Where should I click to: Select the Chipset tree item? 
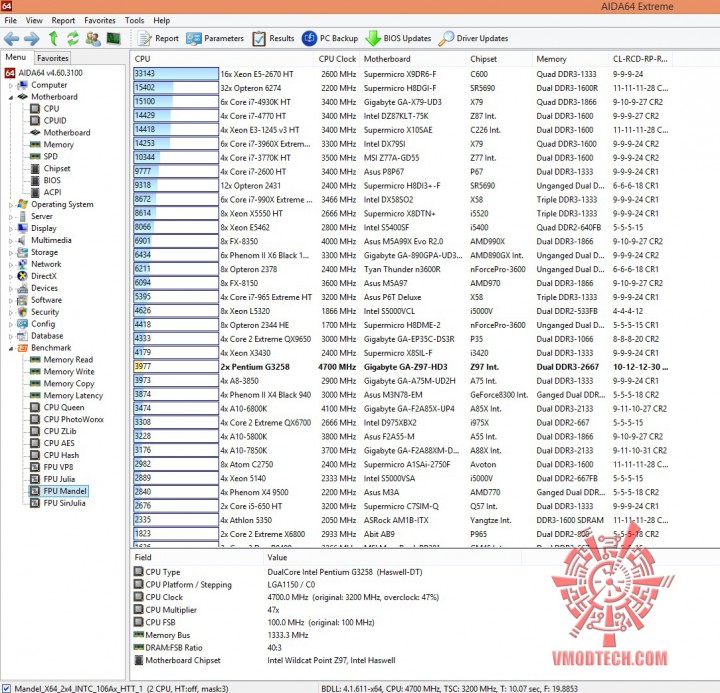(51, 168)
